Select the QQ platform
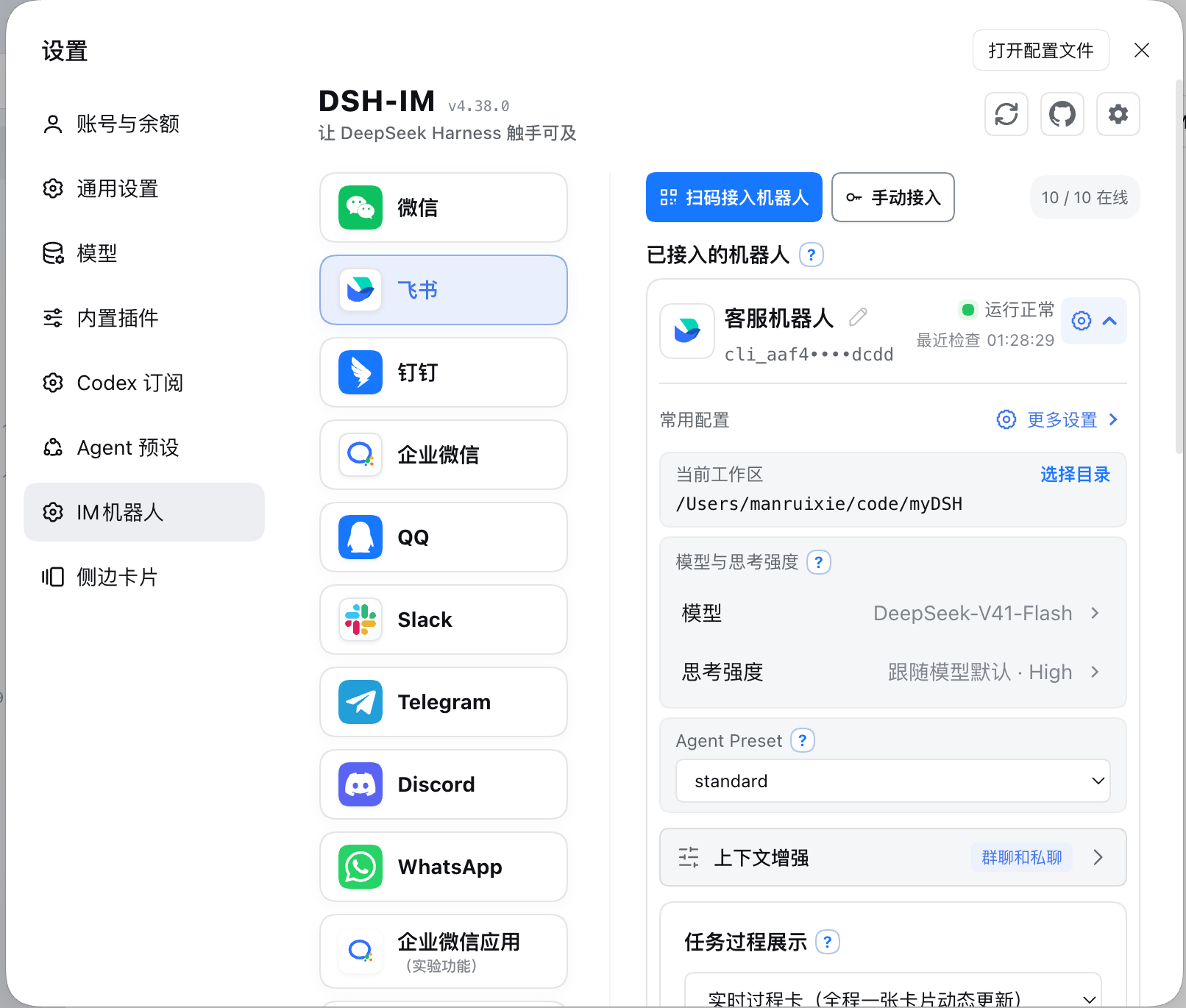1186x1008 pixels. pyautogui.click(x=444, y=537)
